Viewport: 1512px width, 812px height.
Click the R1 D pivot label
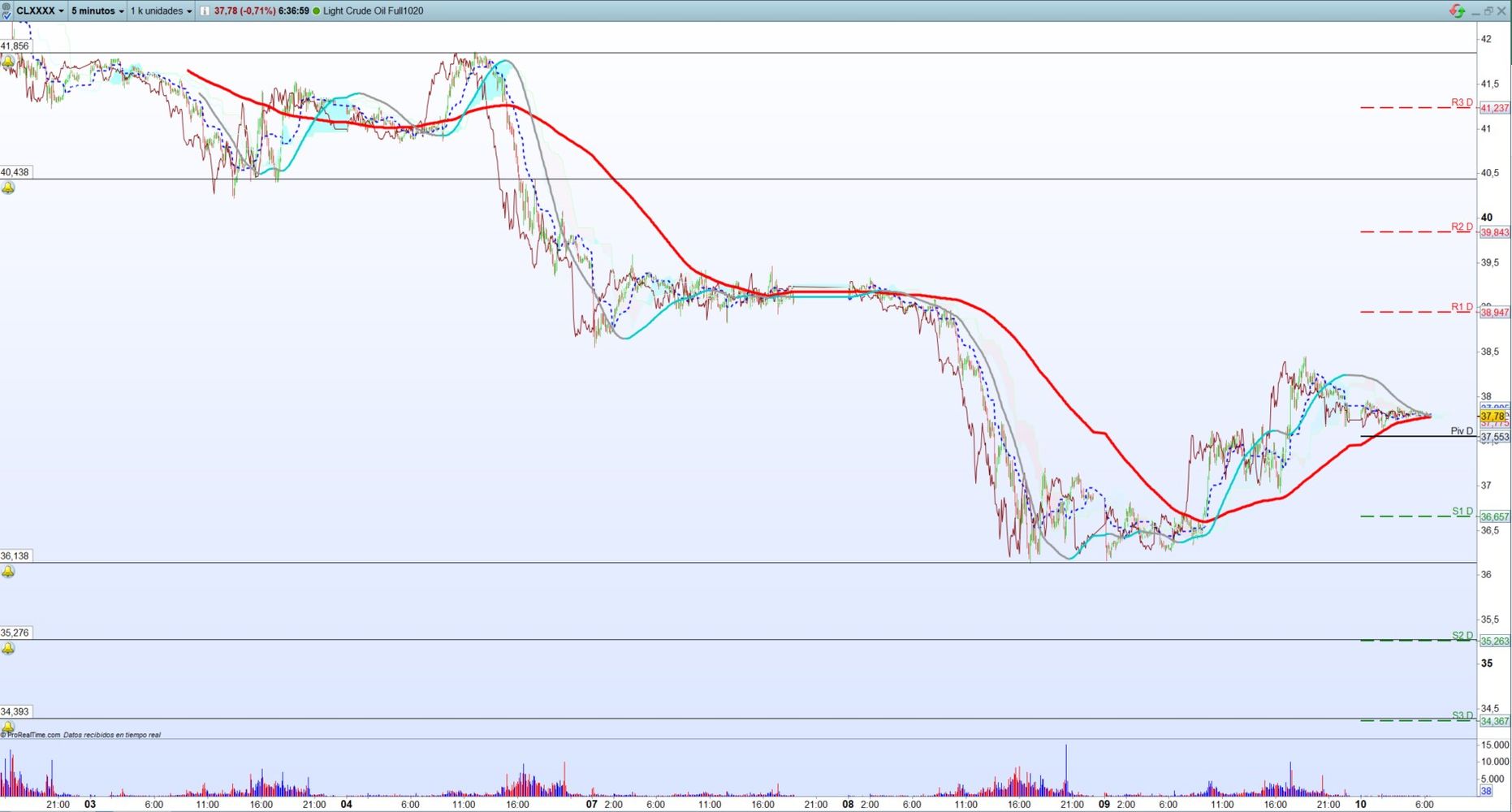tap(1462, 307)
